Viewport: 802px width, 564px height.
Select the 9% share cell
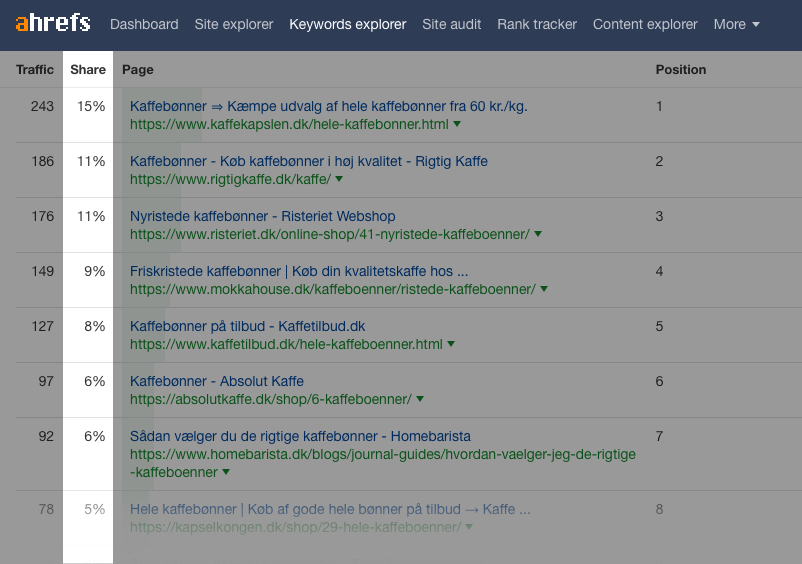(x=95, y=271)
